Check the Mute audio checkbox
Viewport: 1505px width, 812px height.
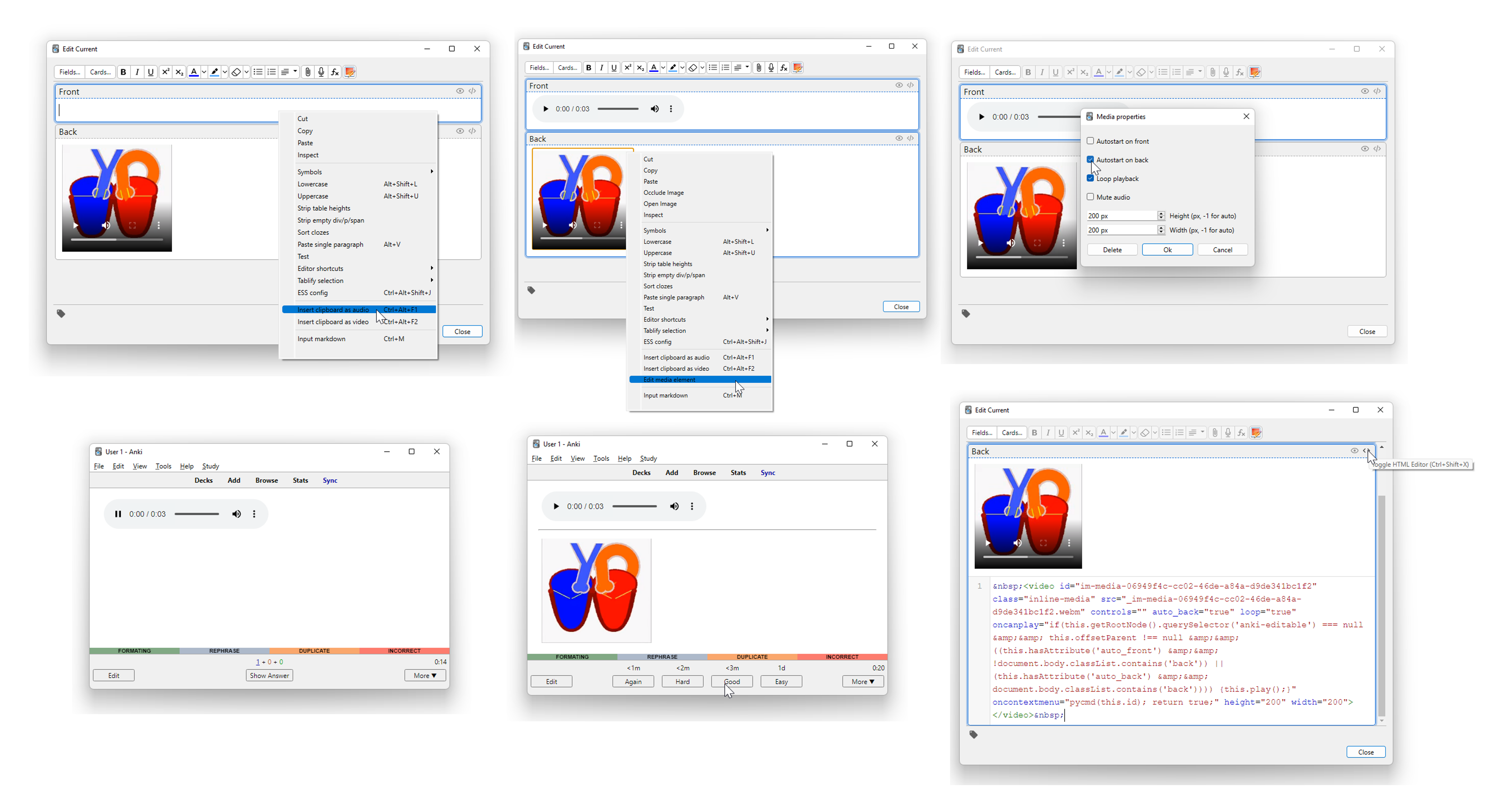point(1090,197)
